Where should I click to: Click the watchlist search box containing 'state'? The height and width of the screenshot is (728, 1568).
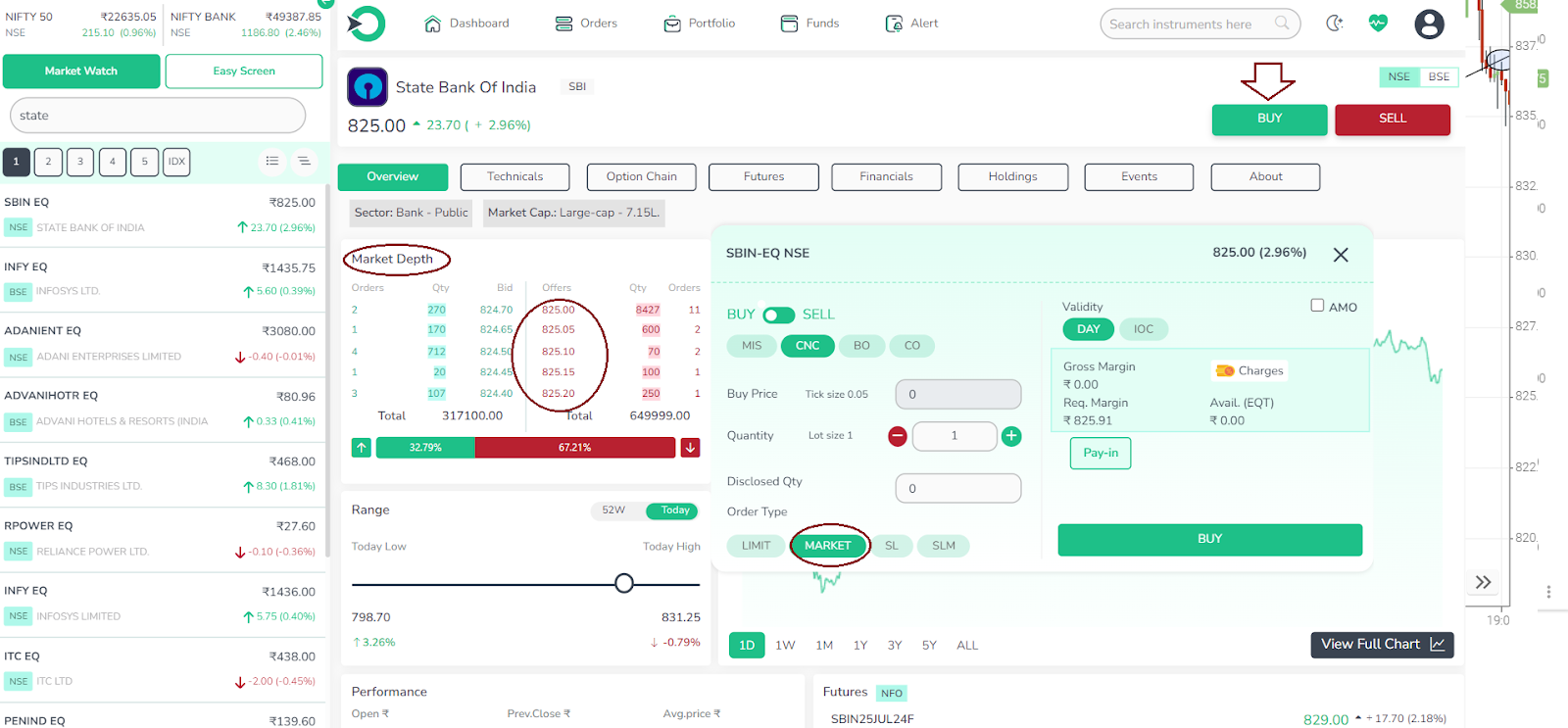pos(158,116)
